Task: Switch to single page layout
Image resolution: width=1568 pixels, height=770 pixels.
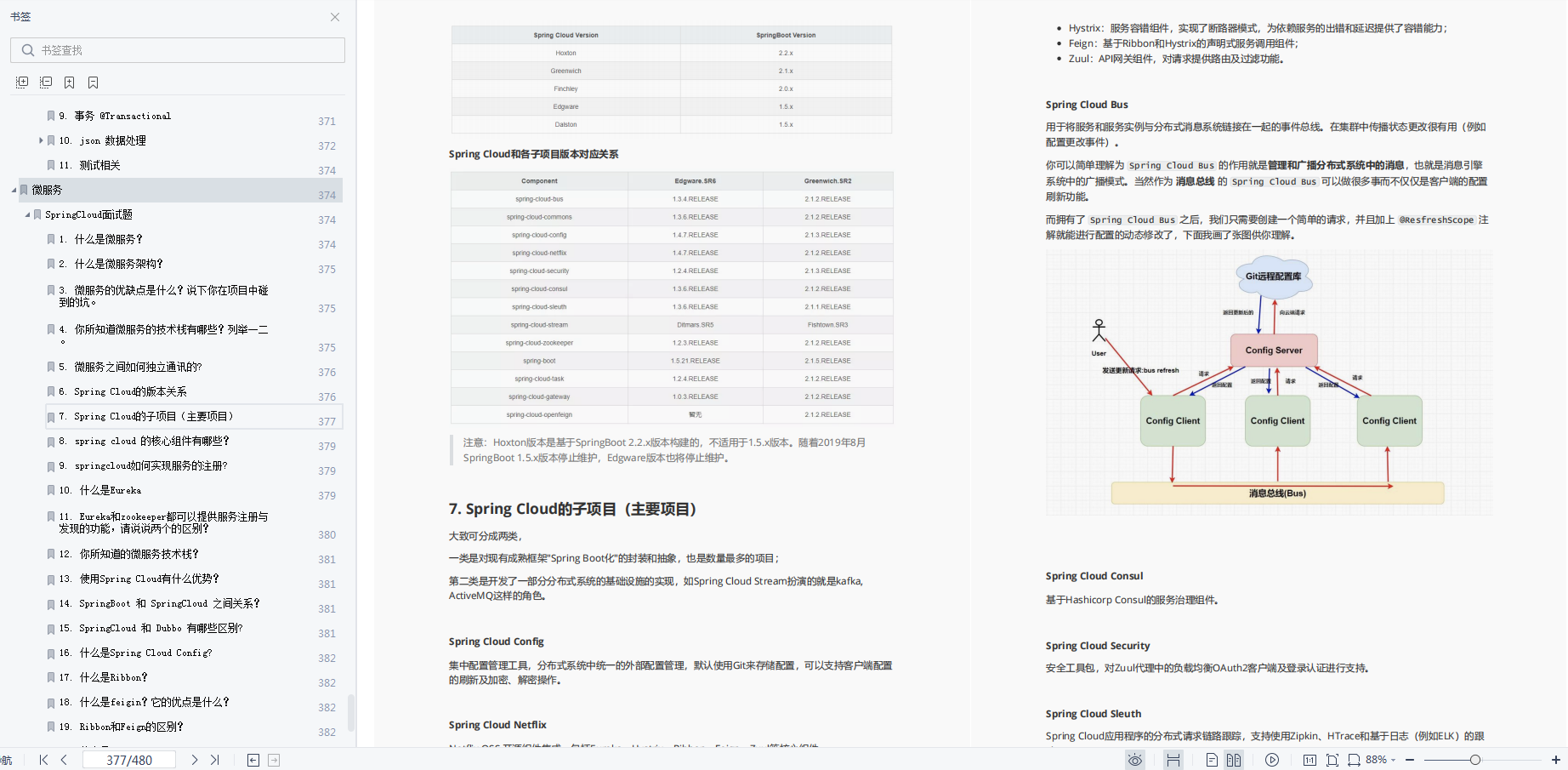Action: [1213, 760]
